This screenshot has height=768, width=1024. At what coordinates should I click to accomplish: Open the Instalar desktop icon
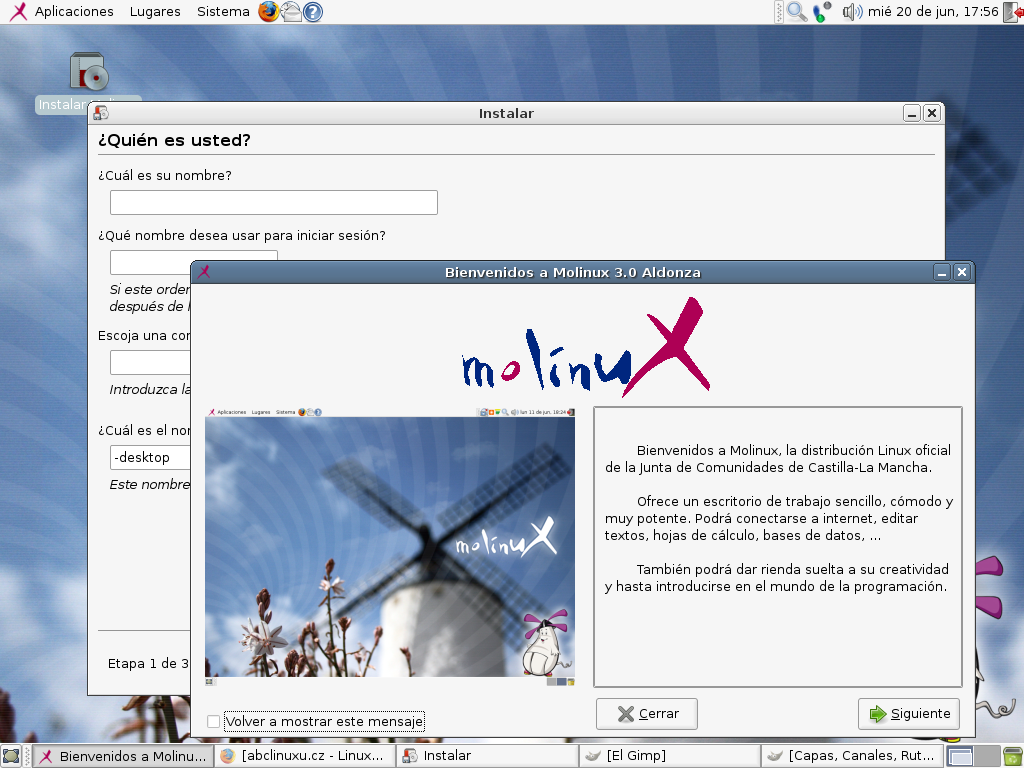pos(88,82)
